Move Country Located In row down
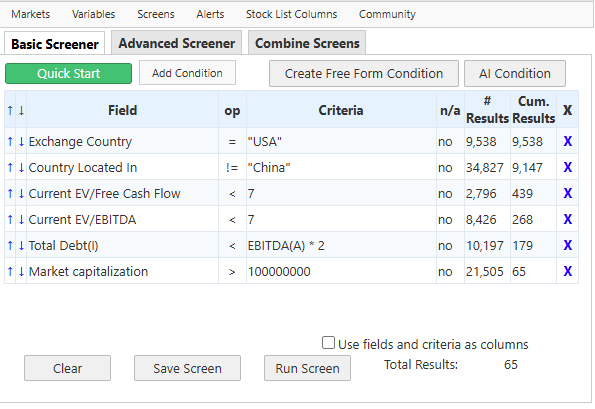The height and width of the screenshot is (409, 595). [21, 167]
